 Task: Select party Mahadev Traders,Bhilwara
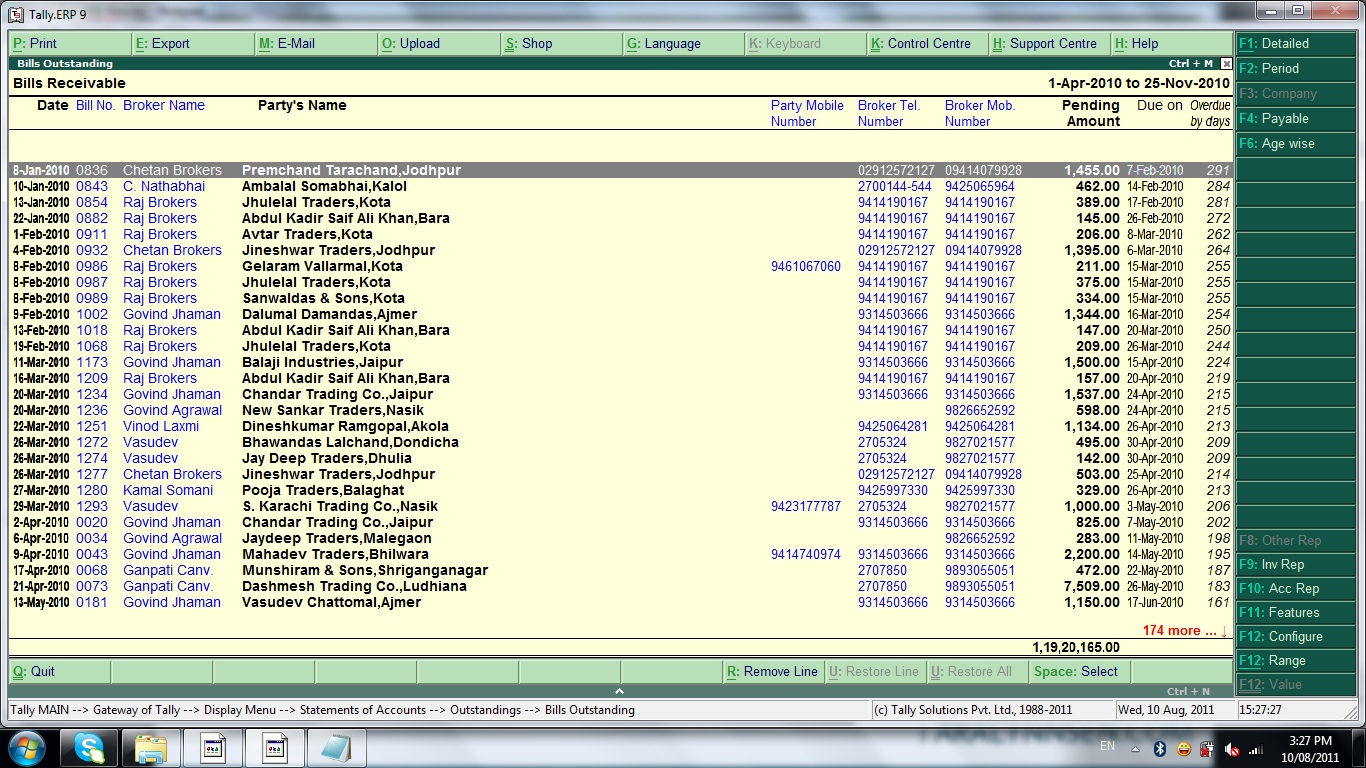pyautogui.click(x=335, y=554)
